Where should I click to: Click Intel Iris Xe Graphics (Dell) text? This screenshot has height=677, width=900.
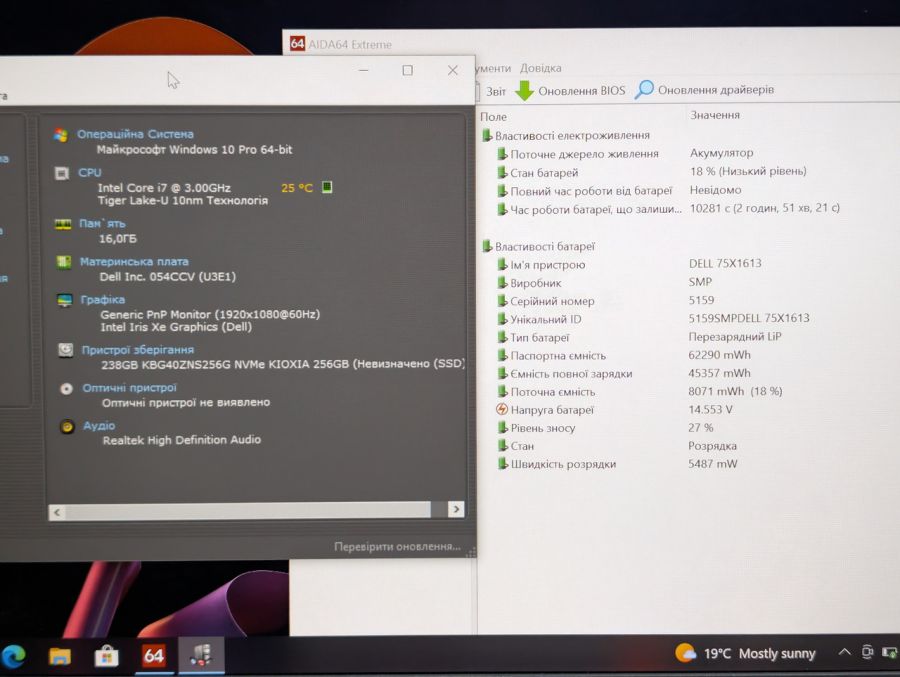click(176, 327)
